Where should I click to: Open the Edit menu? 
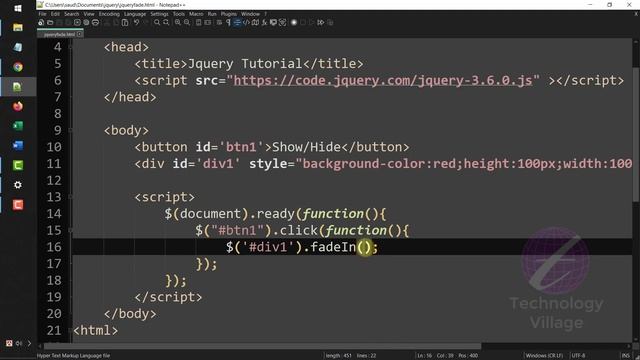point(55,14)
